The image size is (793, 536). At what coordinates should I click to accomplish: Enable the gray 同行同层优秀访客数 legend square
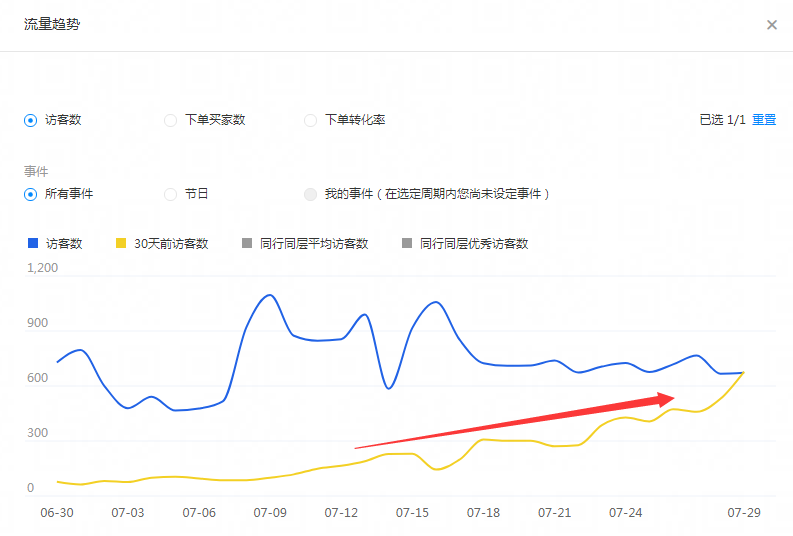click(407, 243)
